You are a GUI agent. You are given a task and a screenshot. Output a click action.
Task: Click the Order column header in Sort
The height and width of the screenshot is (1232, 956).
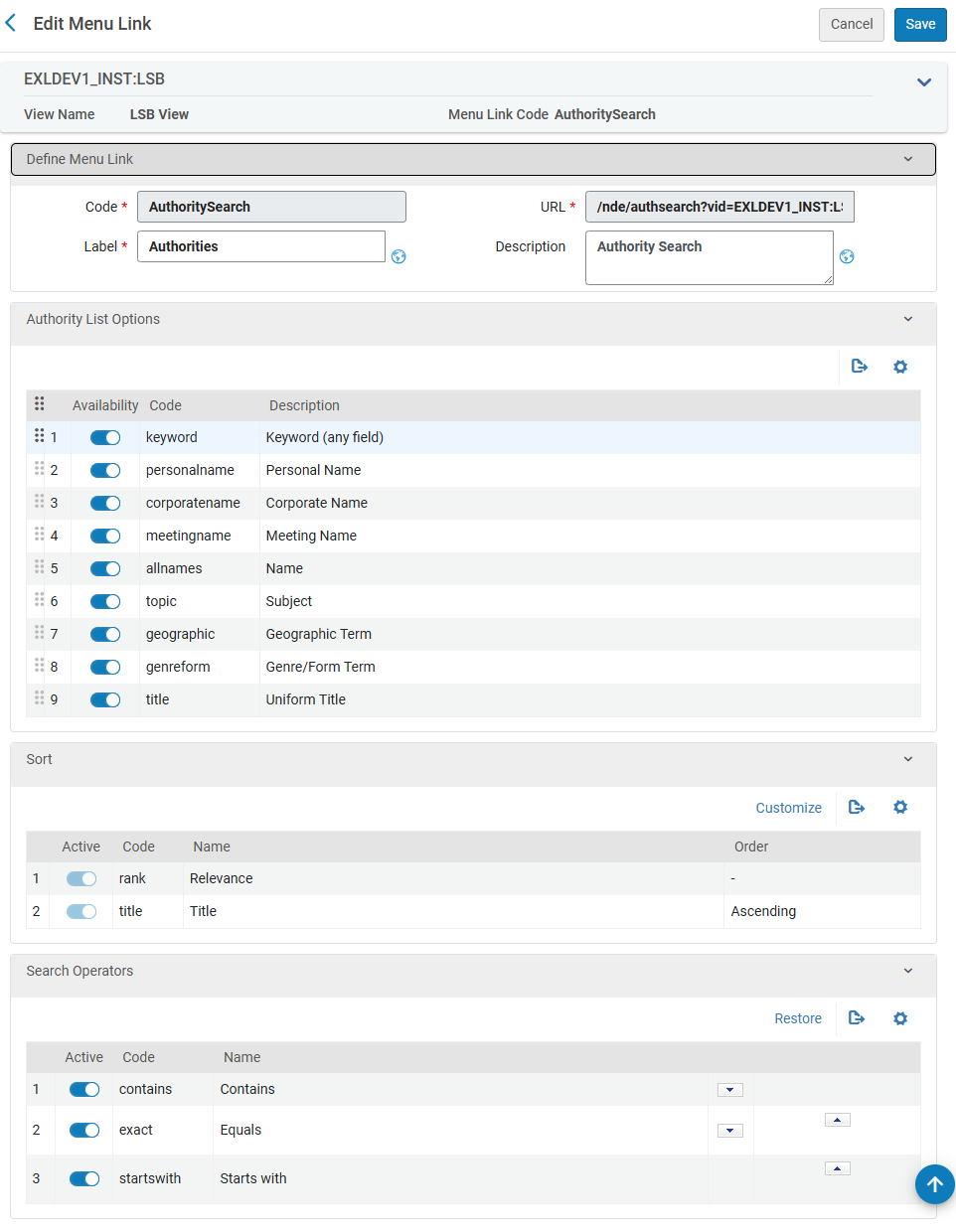751,847
